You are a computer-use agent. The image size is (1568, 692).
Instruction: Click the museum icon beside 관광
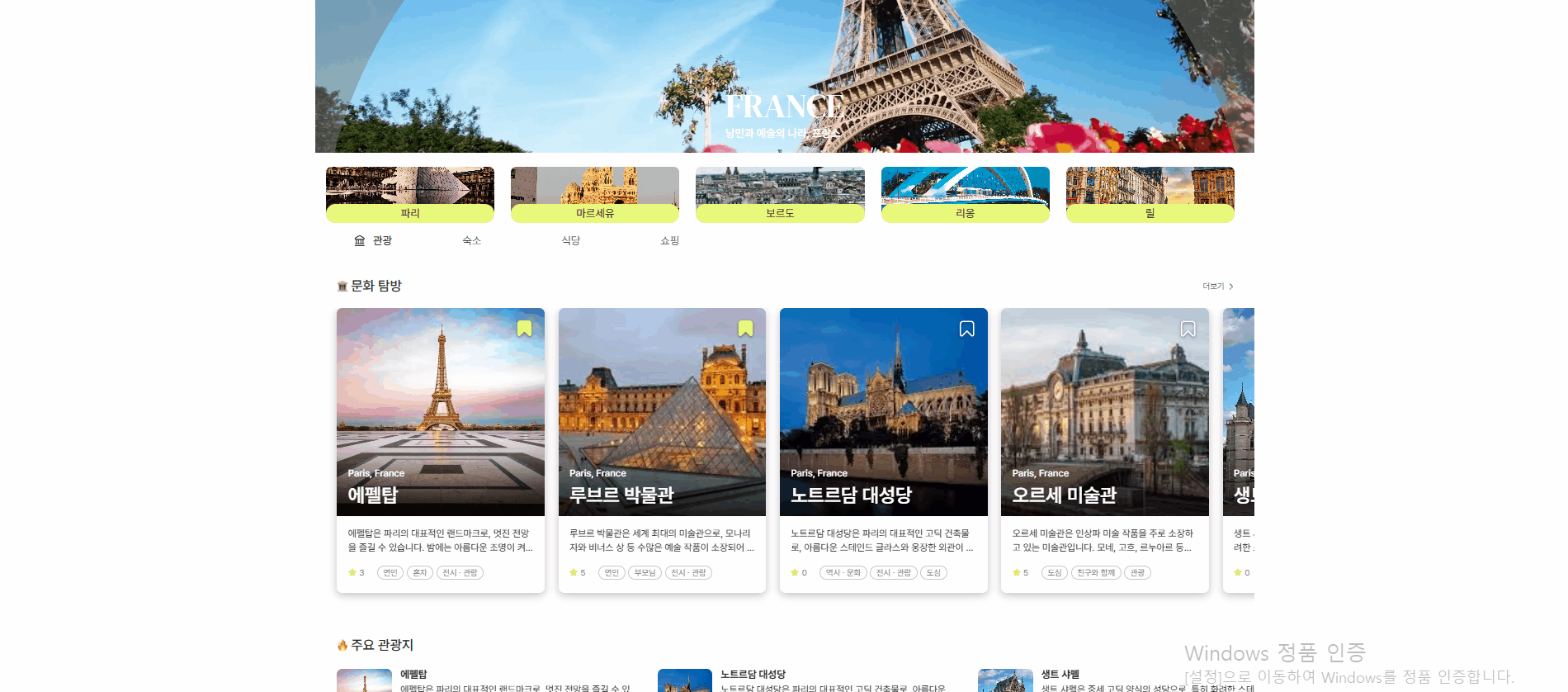pyautogui.click(x=360, y=240)
